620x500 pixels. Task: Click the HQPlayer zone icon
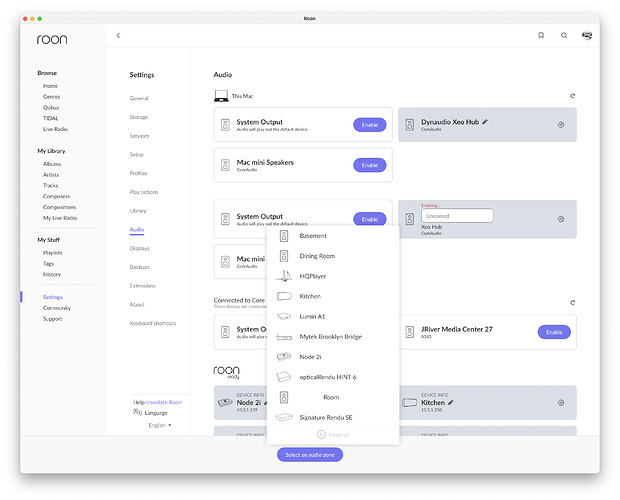284,276
